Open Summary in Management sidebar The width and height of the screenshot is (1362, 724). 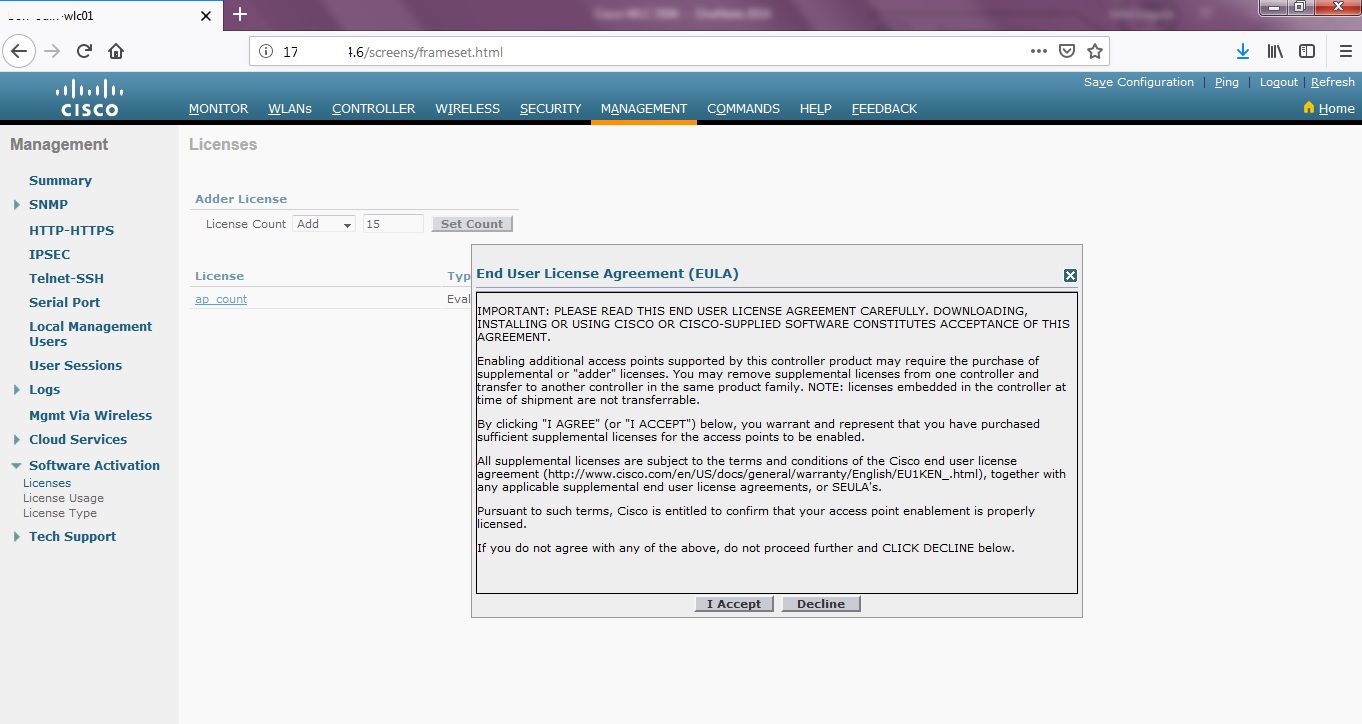60,181
